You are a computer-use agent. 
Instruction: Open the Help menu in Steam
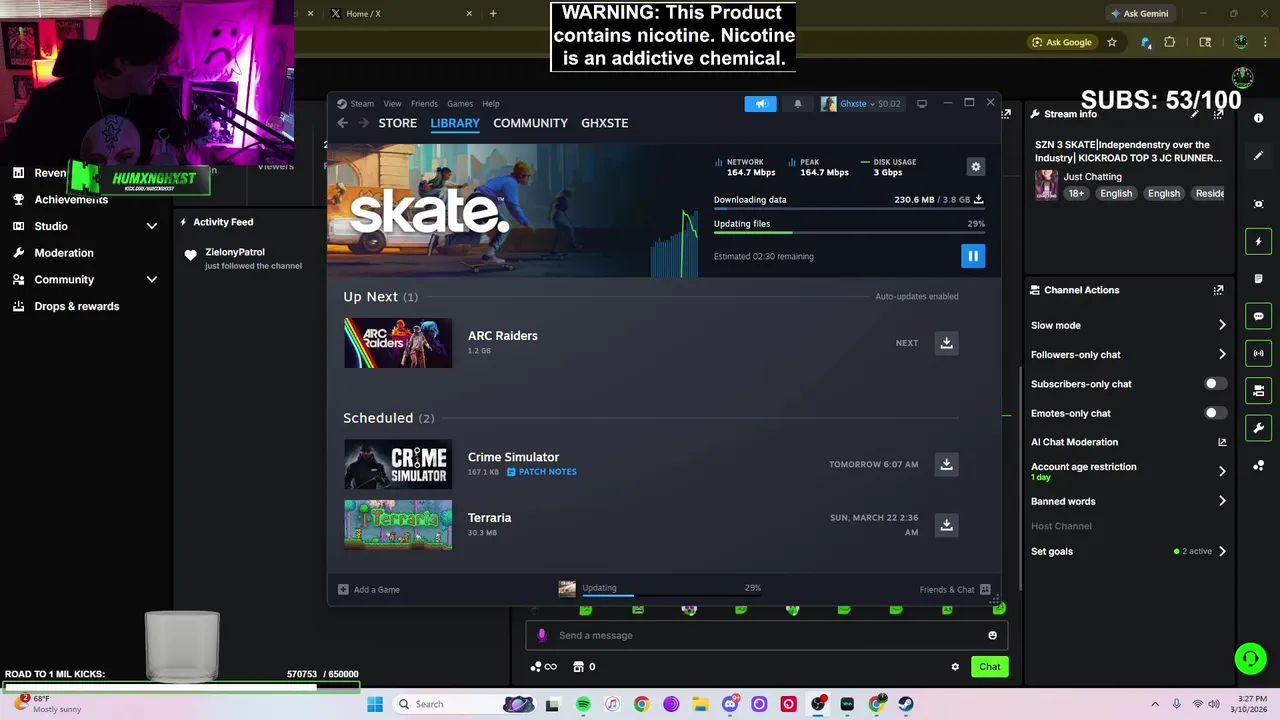(491, 104)
